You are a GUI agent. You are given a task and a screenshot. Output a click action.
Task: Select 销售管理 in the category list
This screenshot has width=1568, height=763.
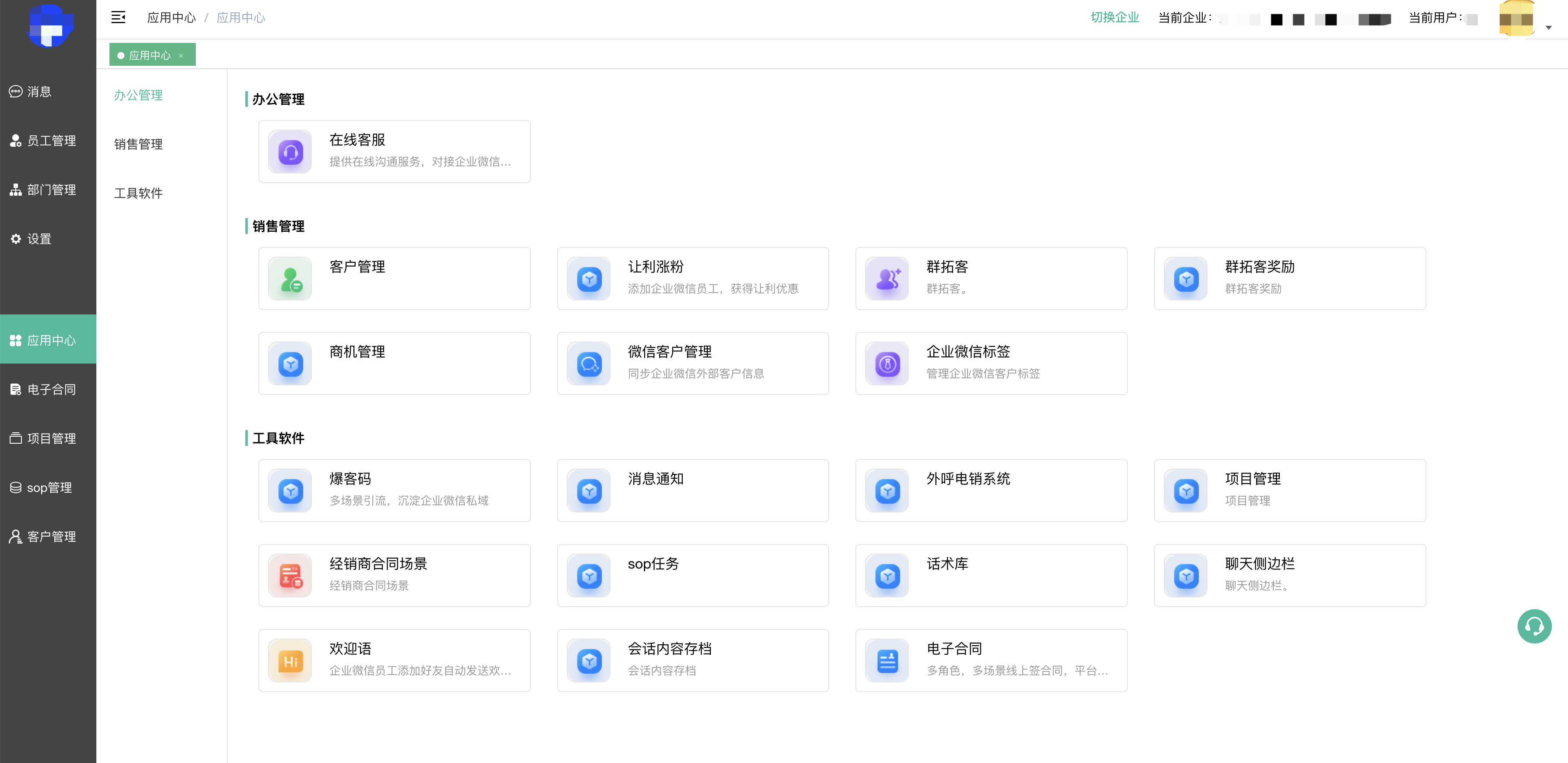[138, 144]
